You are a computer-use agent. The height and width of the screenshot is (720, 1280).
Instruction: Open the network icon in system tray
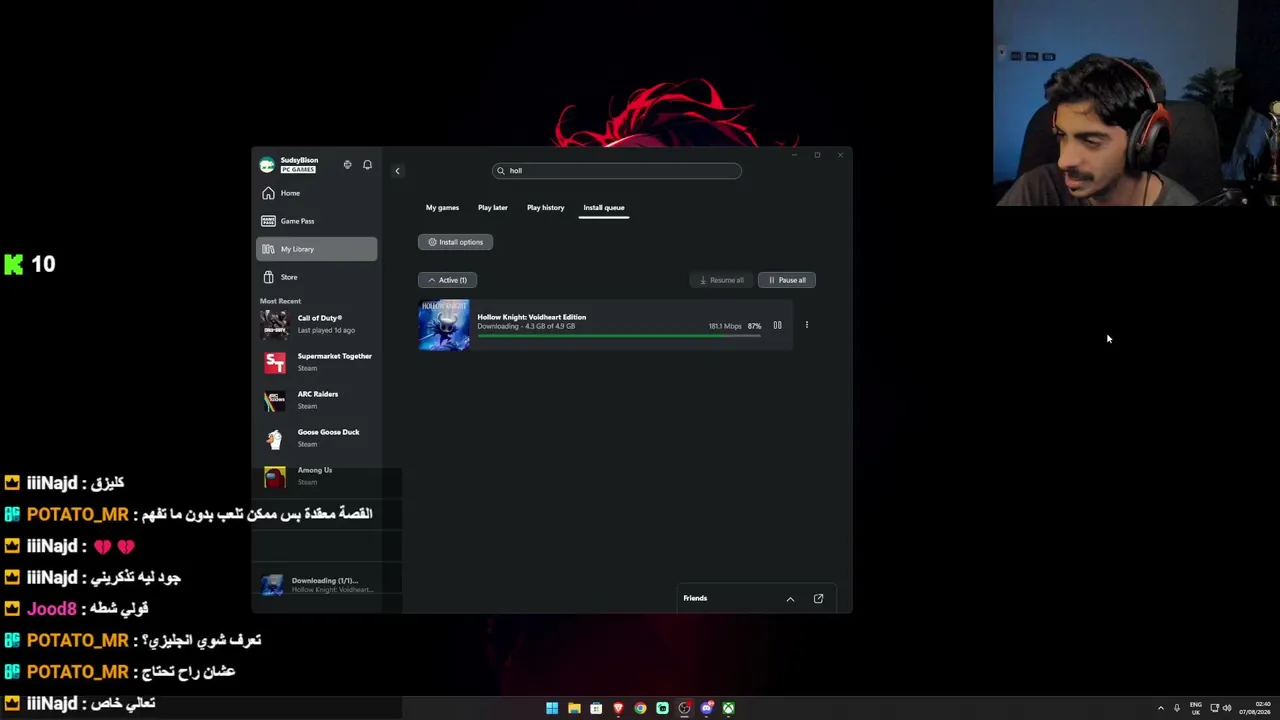[1214, 708]
